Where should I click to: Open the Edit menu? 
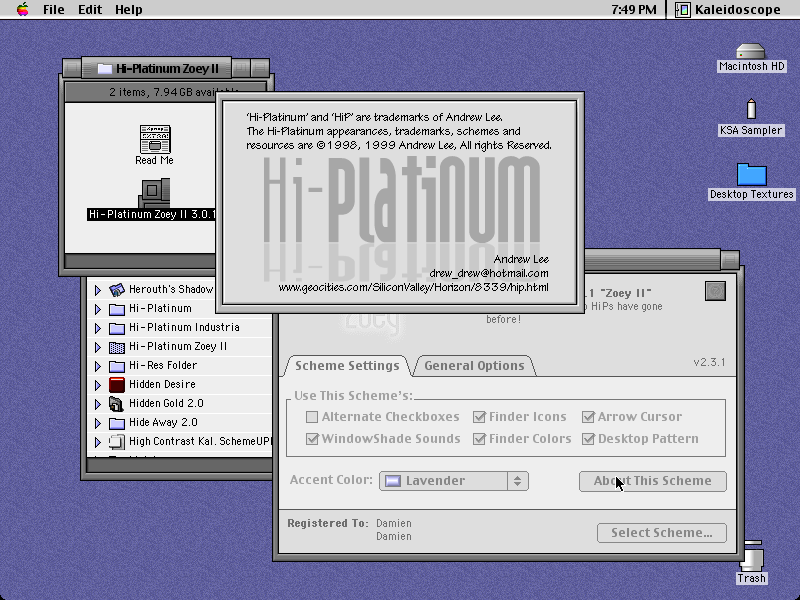click(x=90, y=9)
